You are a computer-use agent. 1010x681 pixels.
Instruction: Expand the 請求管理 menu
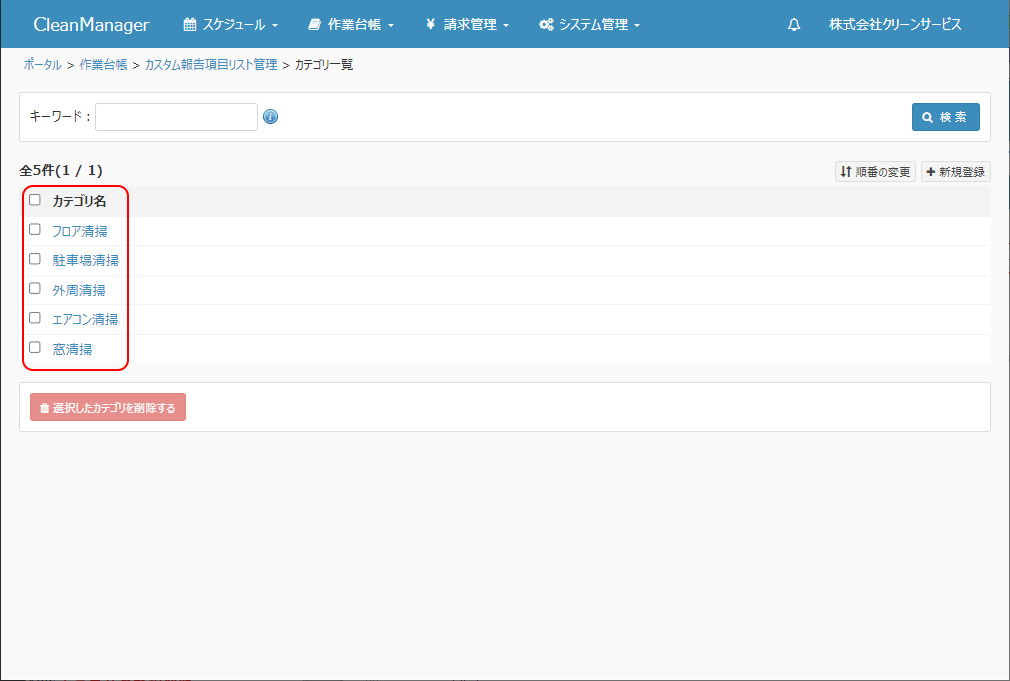point(467,25)
